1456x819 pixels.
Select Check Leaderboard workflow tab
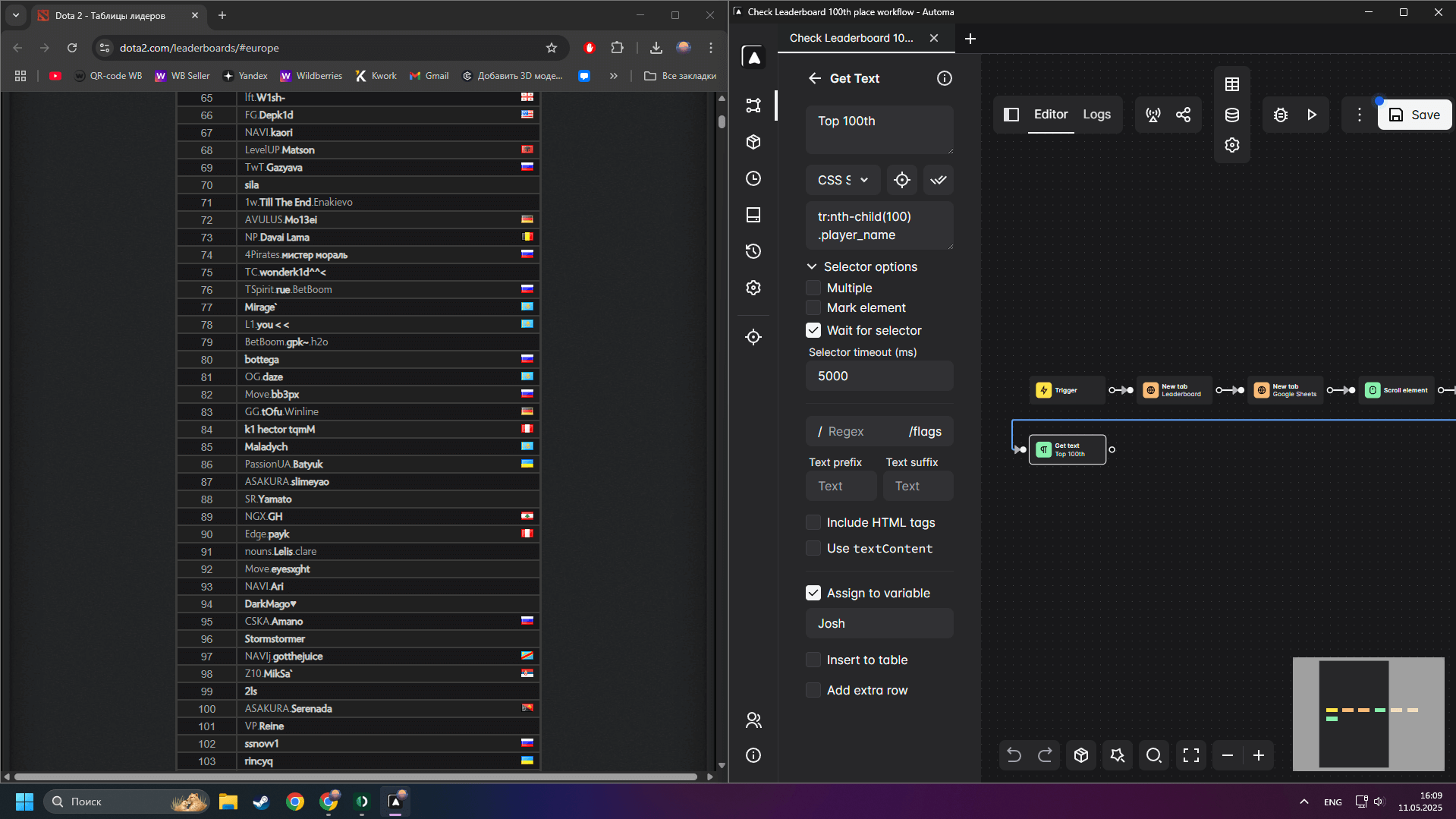click(851, 38)
